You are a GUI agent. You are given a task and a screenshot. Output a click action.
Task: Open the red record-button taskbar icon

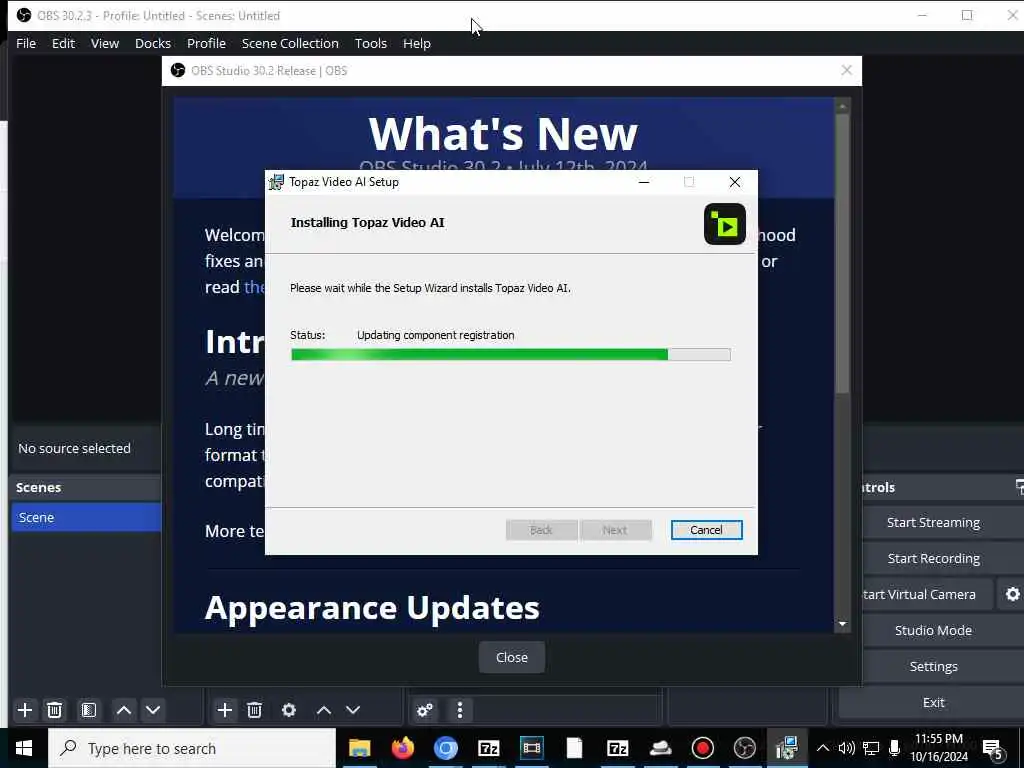pos(703,748)
